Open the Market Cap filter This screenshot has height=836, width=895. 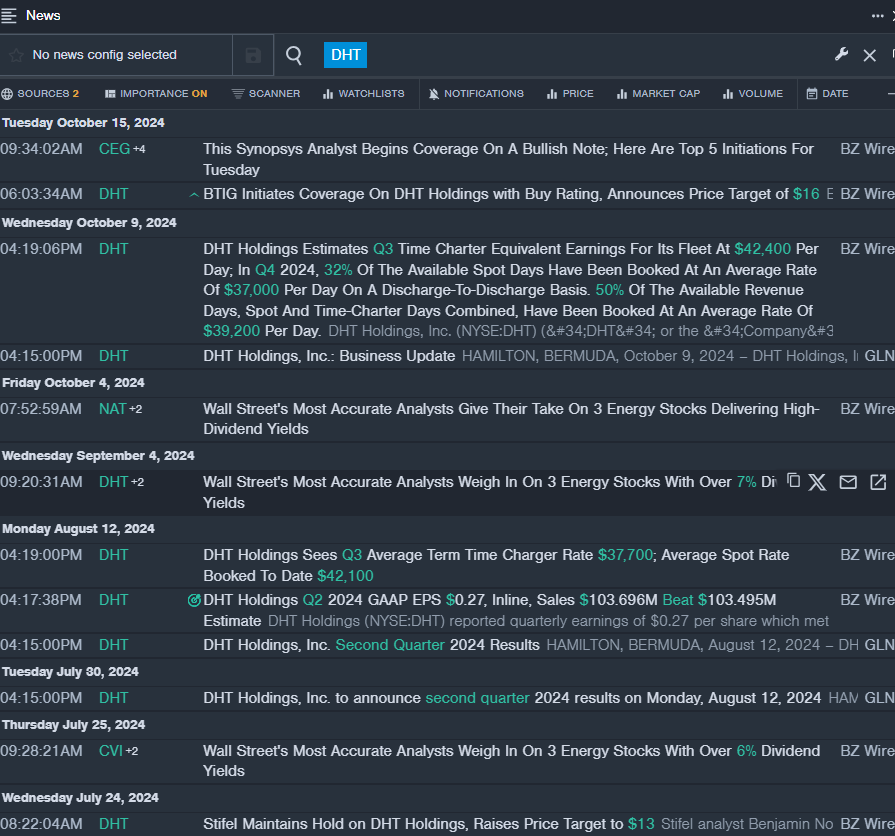tap(658, 94)
